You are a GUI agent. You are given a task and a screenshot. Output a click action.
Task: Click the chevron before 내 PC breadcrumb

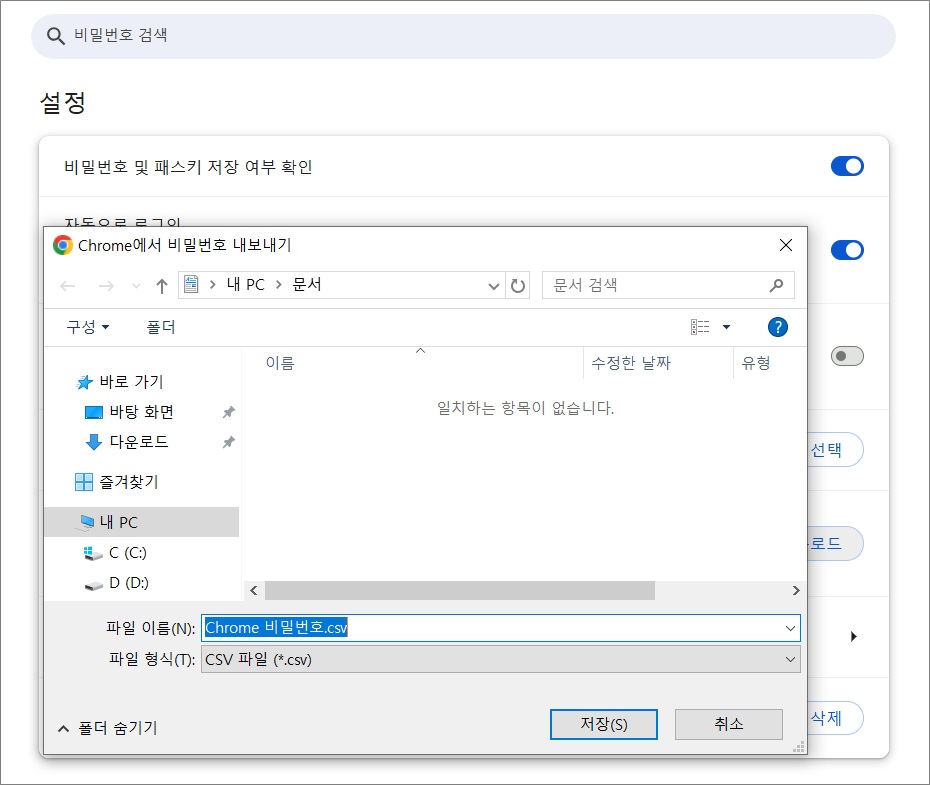click(x=212, y=285)
